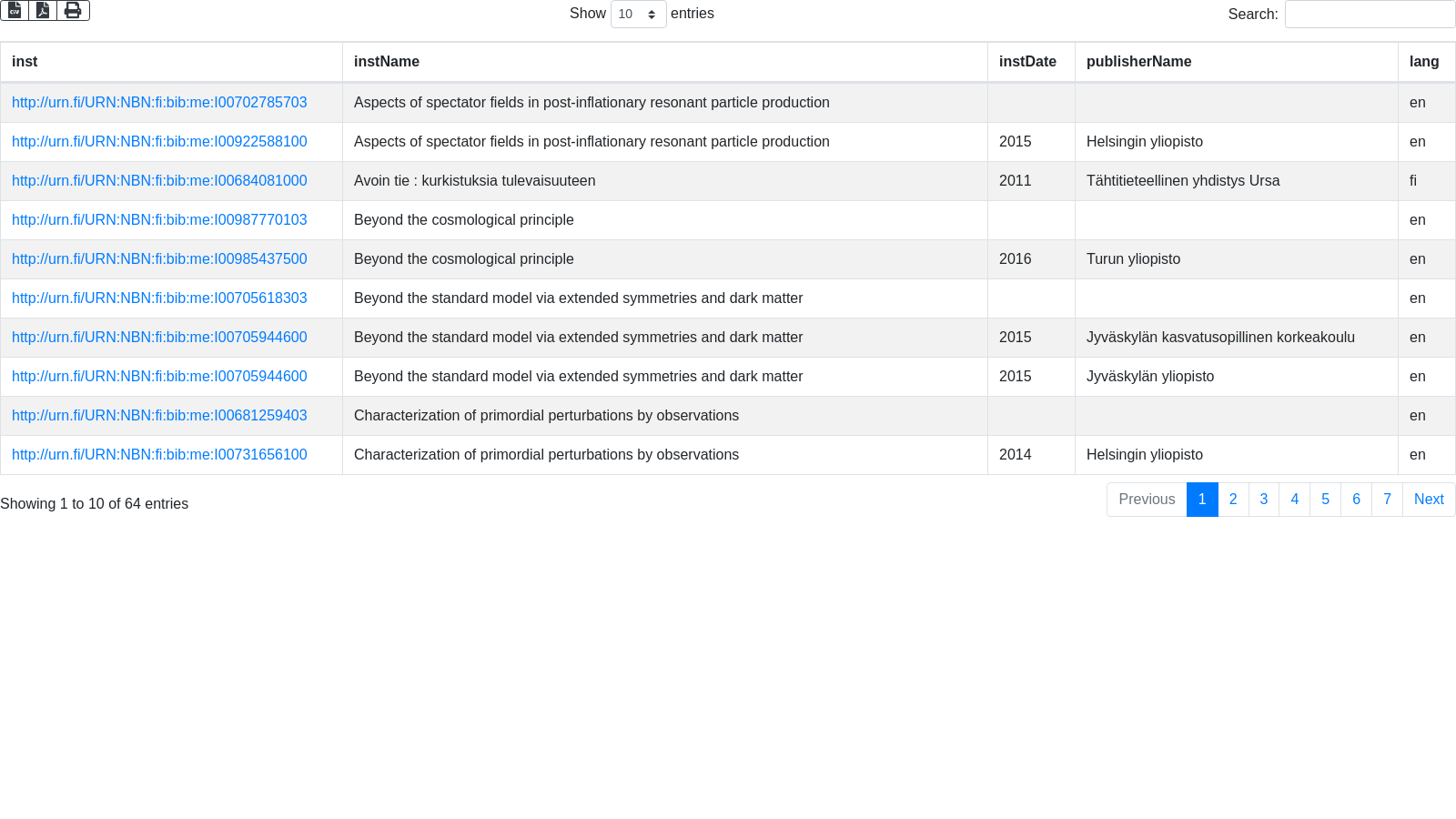This screenshot has height=819, width=1456.
Task: Open URN link ending in 00731656100
Action: 159,455
